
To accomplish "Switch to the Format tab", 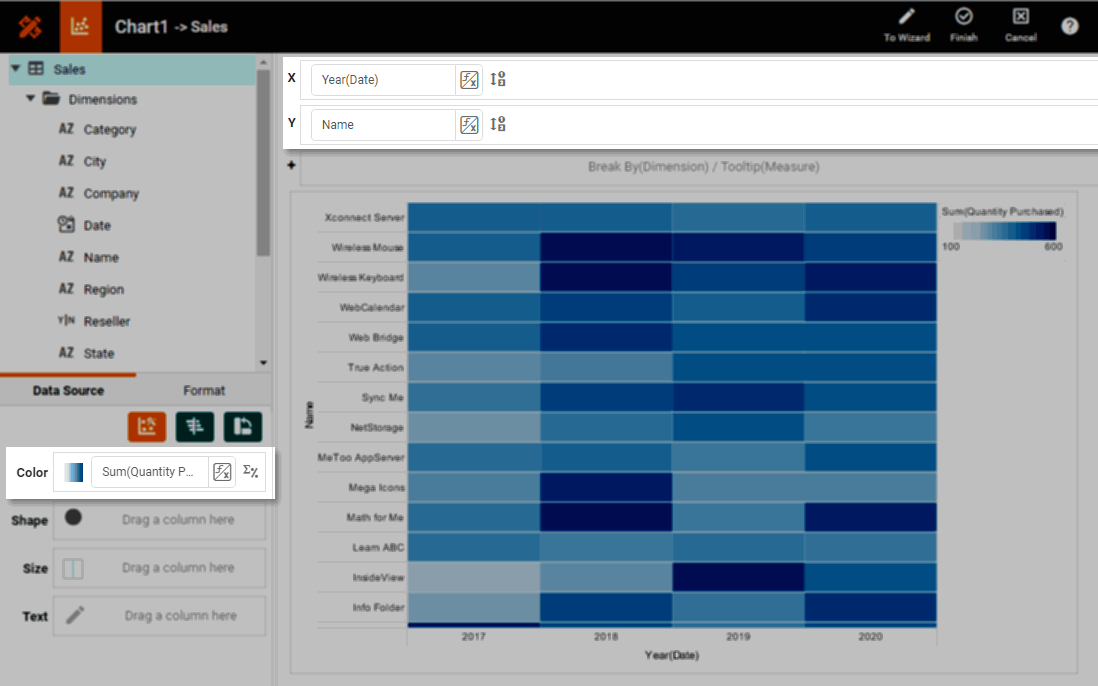I will coord(204,390).
